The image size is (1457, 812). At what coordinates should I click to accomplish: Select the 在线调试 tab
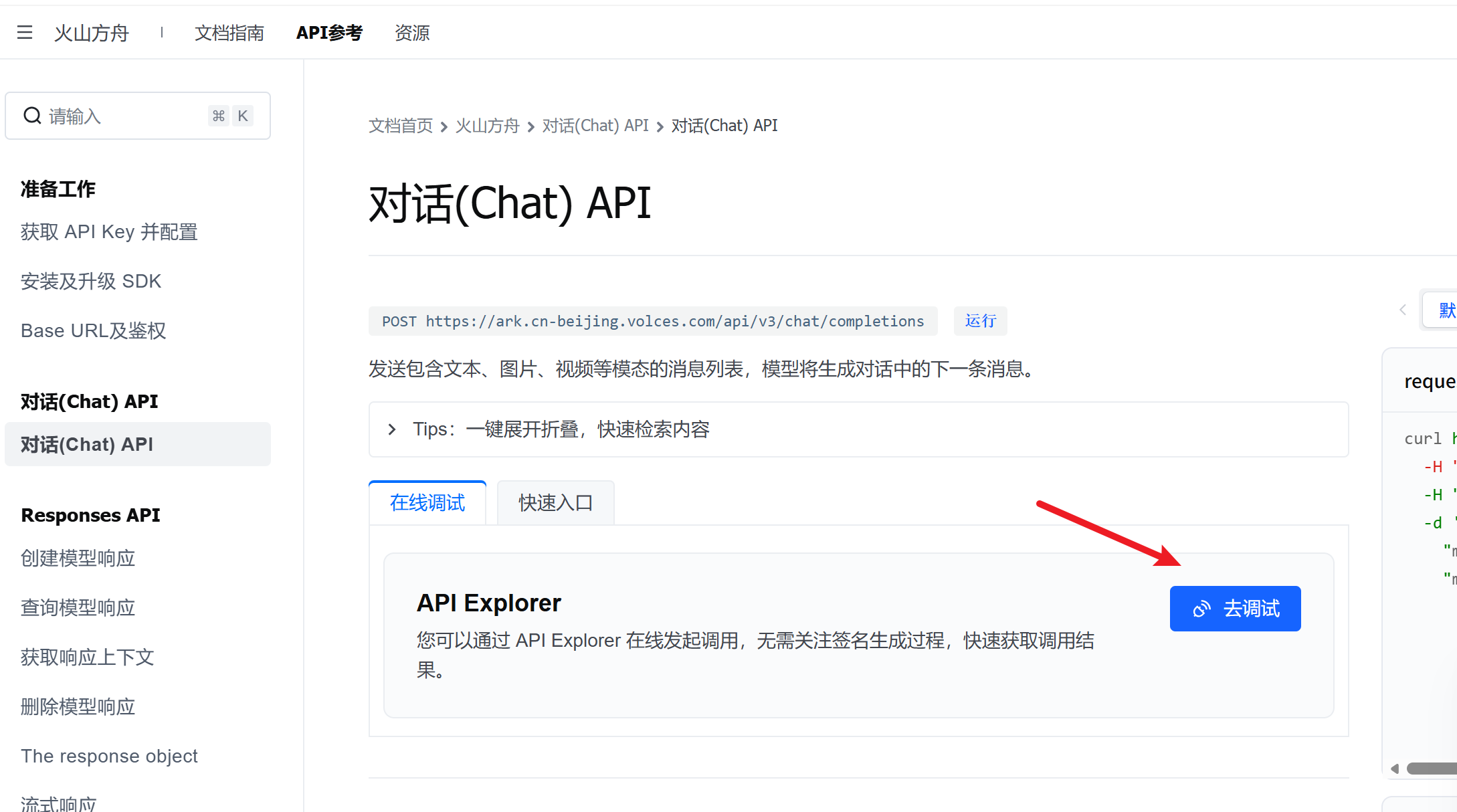click(427, 503)
